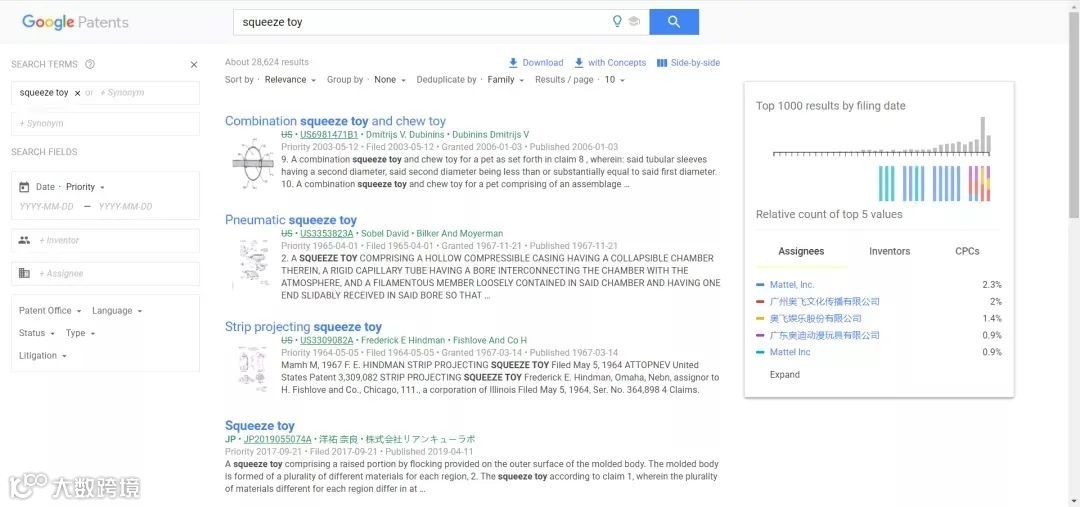
Task: Click patent number JP2019055074A
Action: 278,439
